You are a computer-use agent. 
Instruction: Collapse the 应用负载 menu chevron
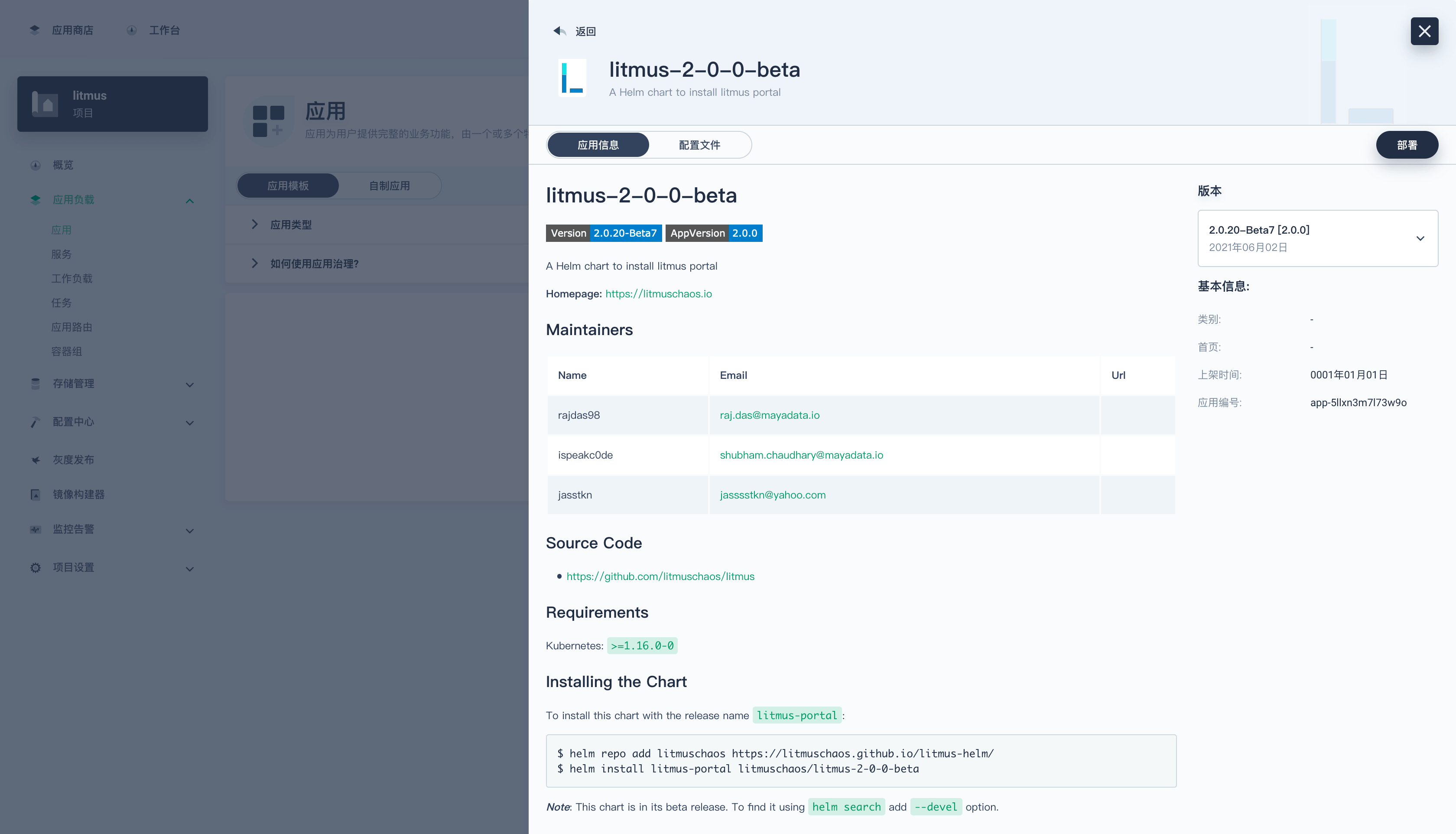[x=189, y=200]
